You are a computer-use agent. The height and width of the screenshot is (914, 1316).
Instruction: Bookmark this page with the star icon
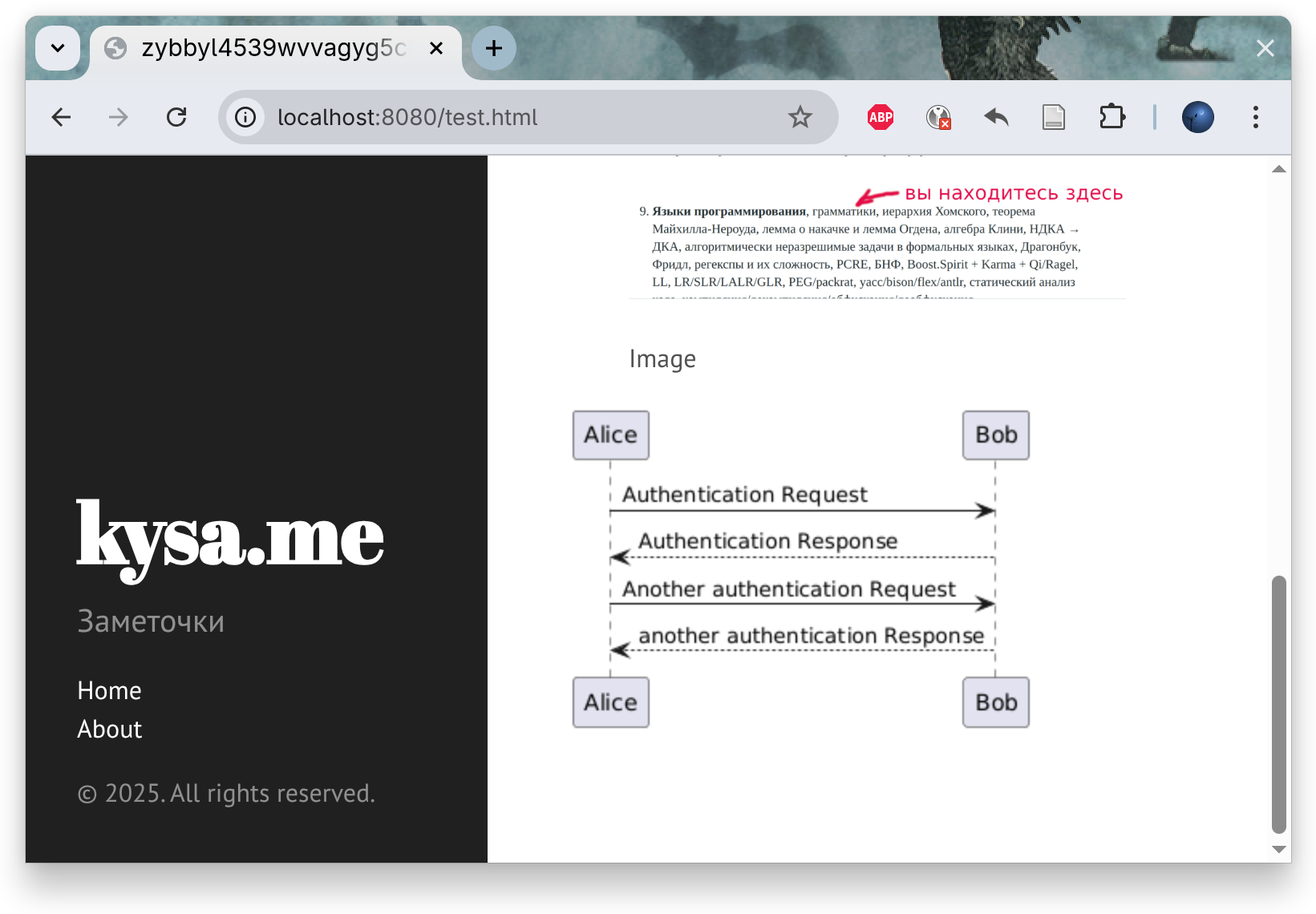[800, 118]
